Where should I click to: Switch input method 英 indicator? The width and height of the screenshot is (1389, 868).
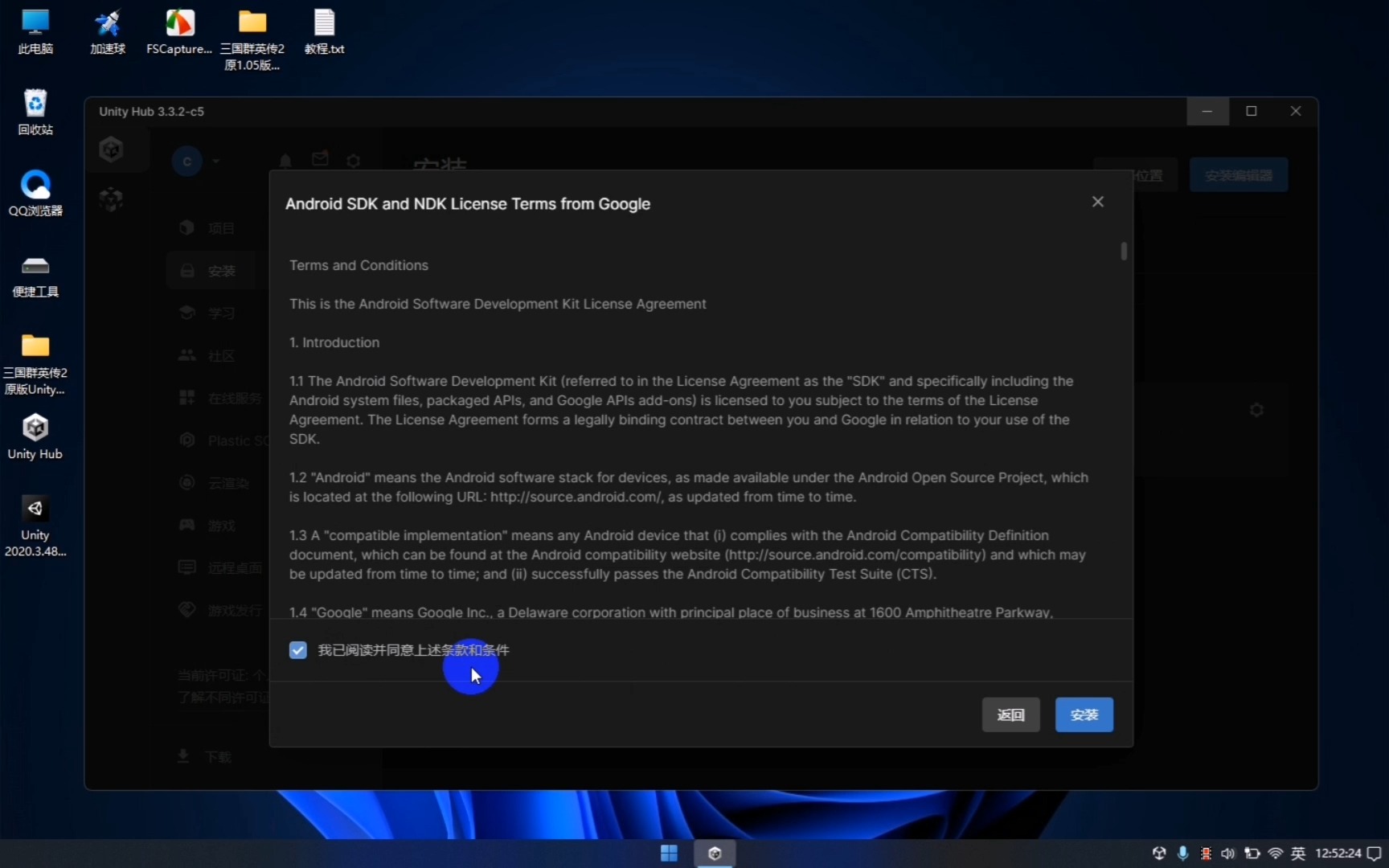tap(1298, 854)
